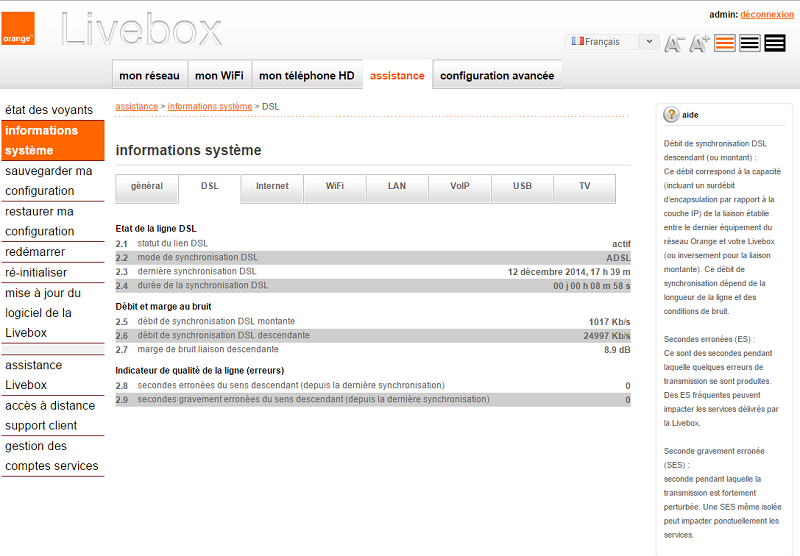Switch to the général sub-tab
The image size is (800, 556).
point(147,188)
